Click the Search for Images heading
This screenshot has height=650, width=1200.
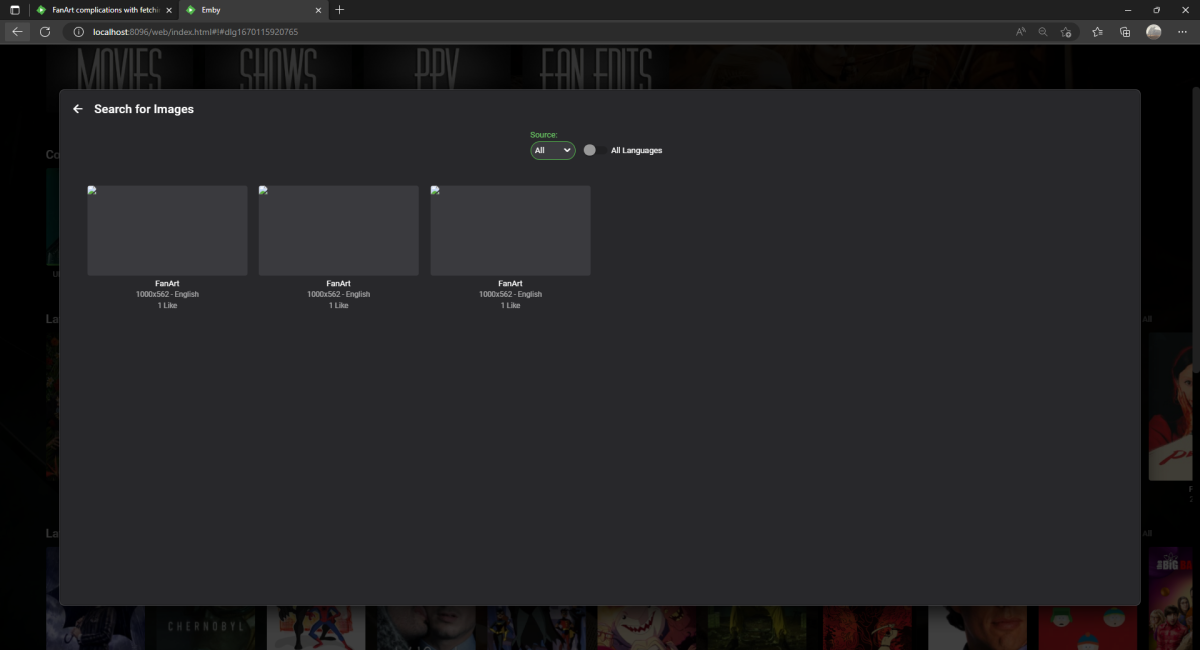[x=144, y=109]
